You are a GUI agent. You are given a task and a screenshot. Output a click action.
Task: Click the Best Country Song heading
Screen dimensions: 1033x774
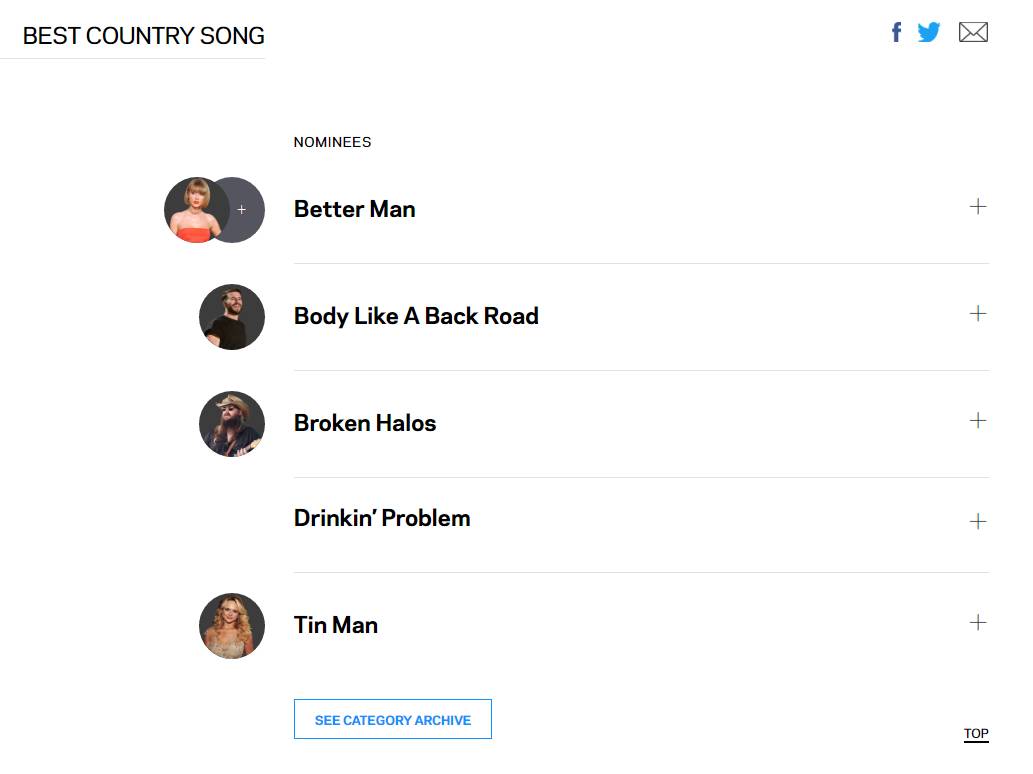point(143,36)
